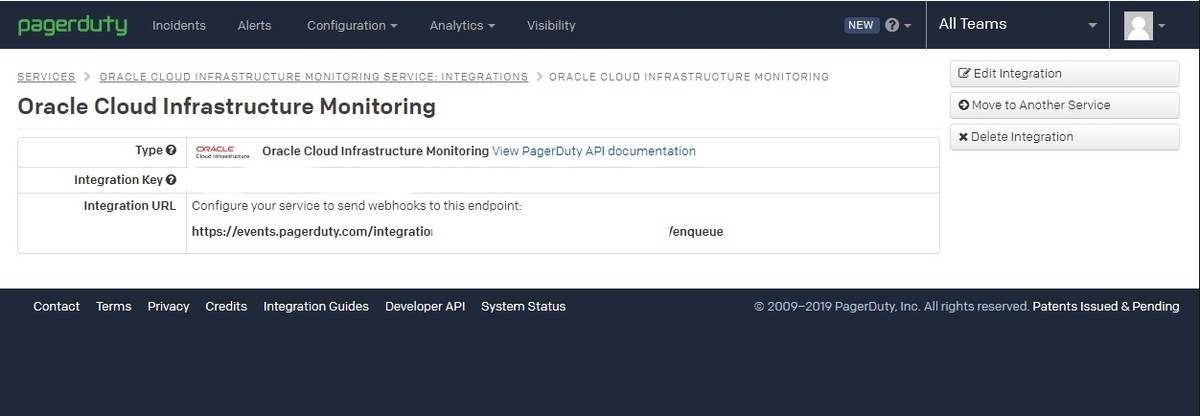This screenshot has height=416, width=1200.
Task: Click the current page breadcrumb ORACLE CLOUD INFRASTRUCTURE MONITORING
Action: point(689,76)
